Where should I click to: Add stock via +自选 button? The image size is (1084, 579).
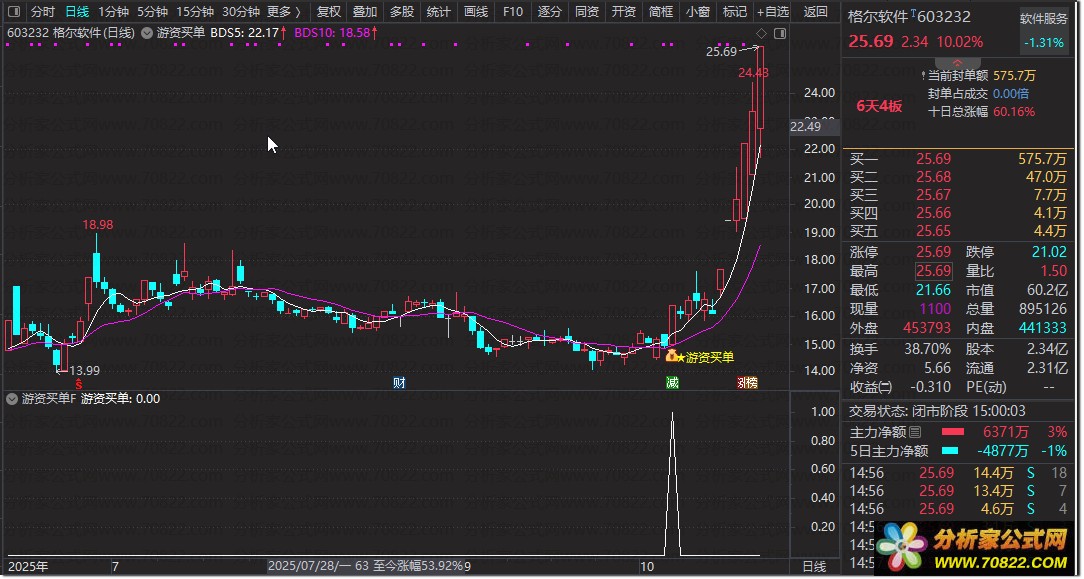point(772,12)
